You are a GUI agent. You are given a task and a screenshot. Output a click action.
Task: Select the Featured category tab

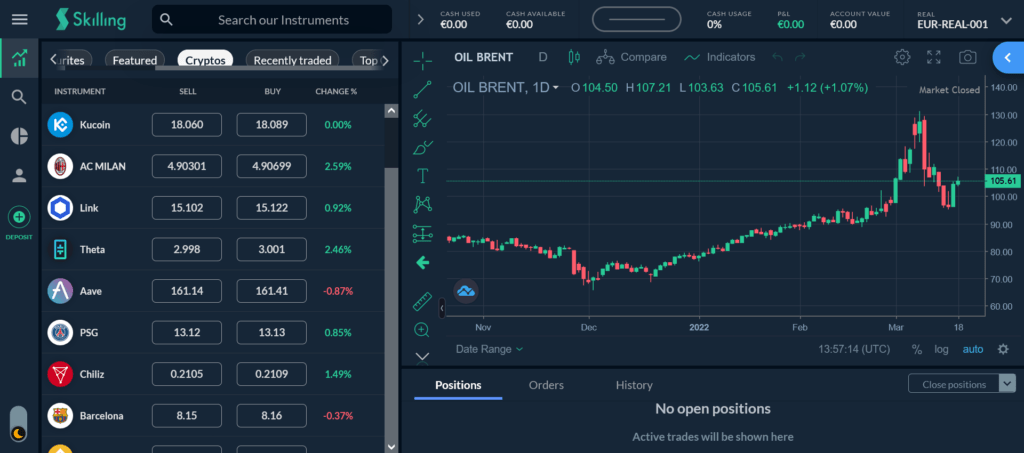click(135, 60)
